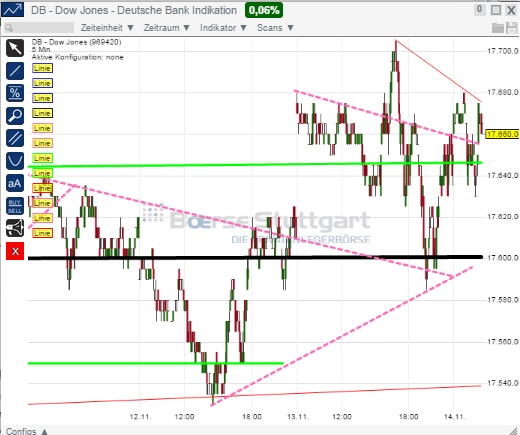The width and height of the screenshot is (520, 435).
Task: Click the chart logo icon in title bar
Action: [13, 9]
